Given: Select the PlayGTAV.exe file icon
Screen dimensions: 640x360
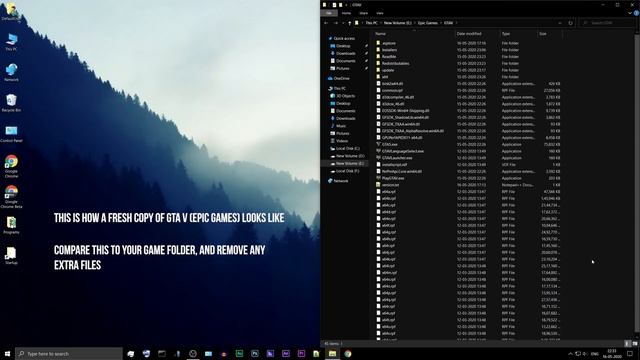Looking at the screenshot, I should 378,178.
